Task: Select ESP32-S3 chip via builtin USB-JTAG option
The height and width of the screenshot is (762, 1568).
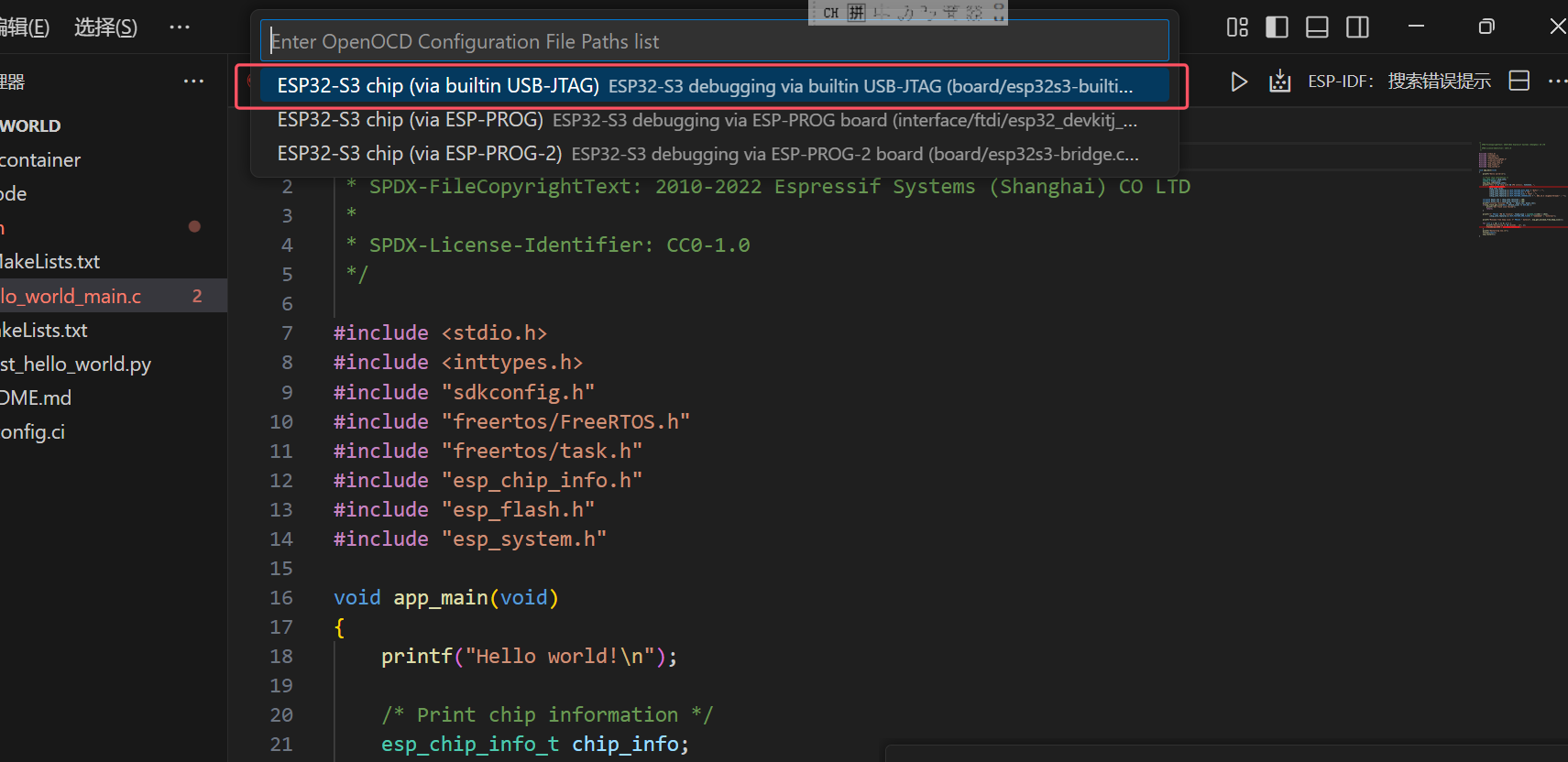Action: click(x=714, y=86)
